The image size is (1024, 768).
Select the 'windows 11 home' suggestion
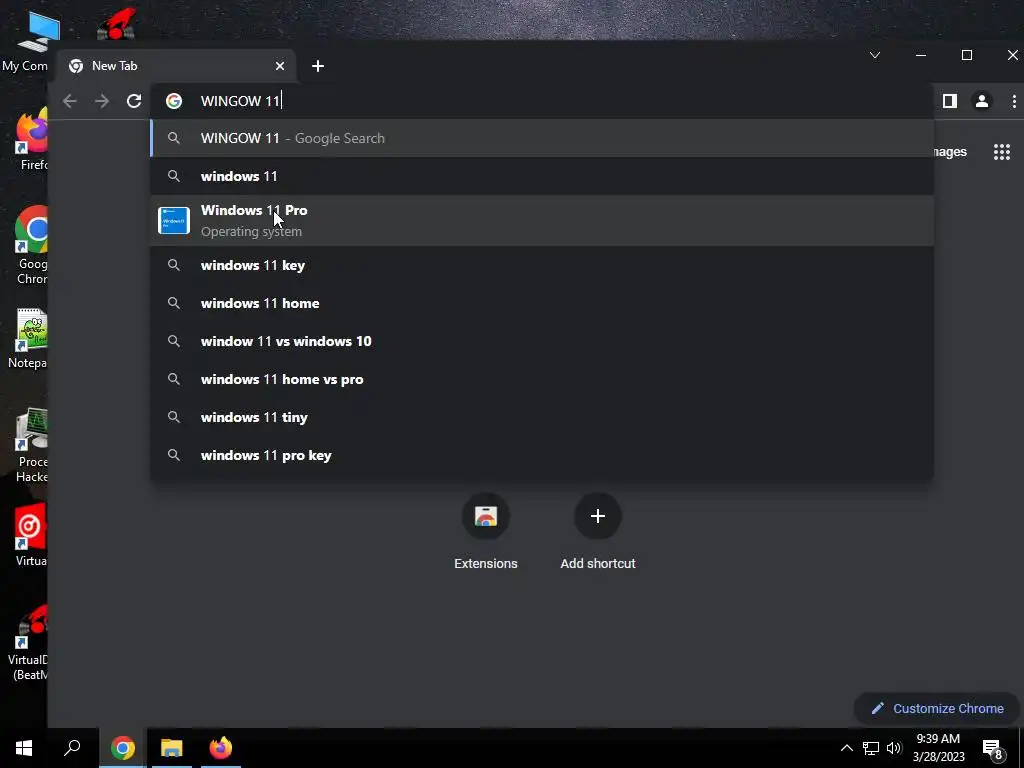coord(542,303)
